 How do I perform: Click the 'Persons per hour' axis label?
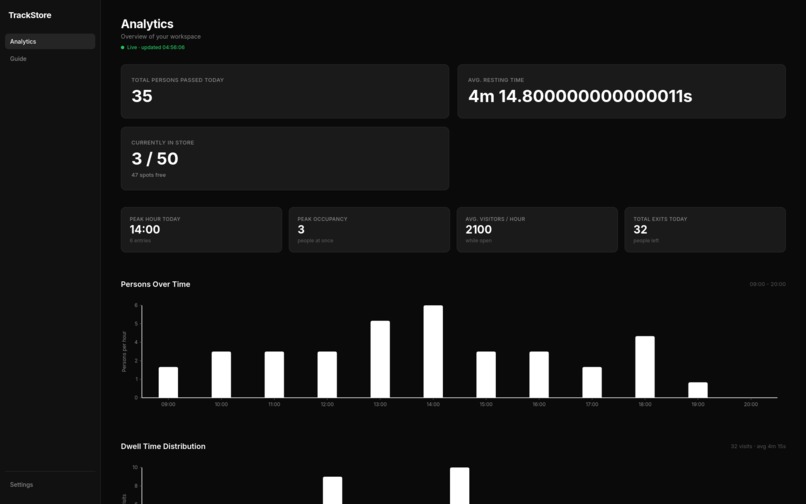(124, 352)
